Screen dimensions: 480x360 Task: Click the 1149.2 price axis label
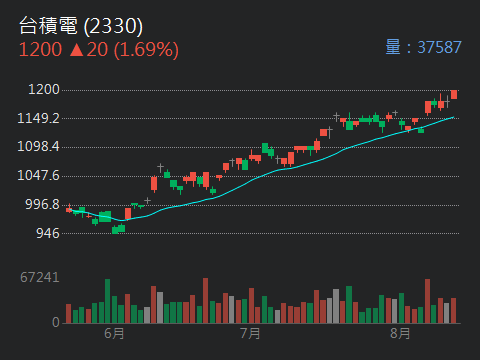(x=38, y=118)
